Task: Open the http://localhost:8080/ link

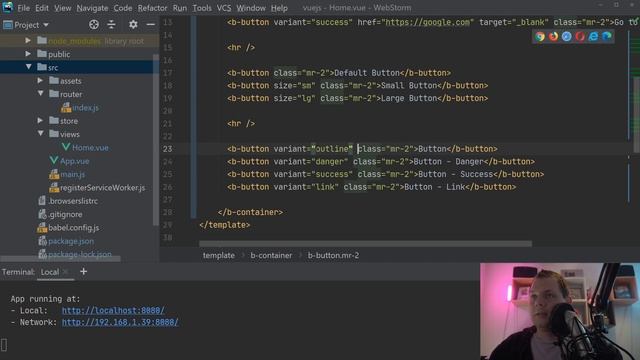Action: (x=113, y=310)
